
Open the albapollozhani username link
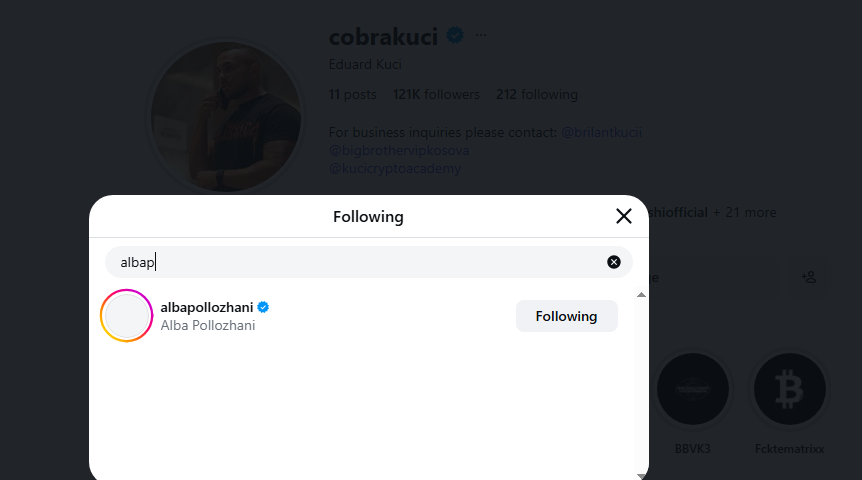click(x=206, y=307)
